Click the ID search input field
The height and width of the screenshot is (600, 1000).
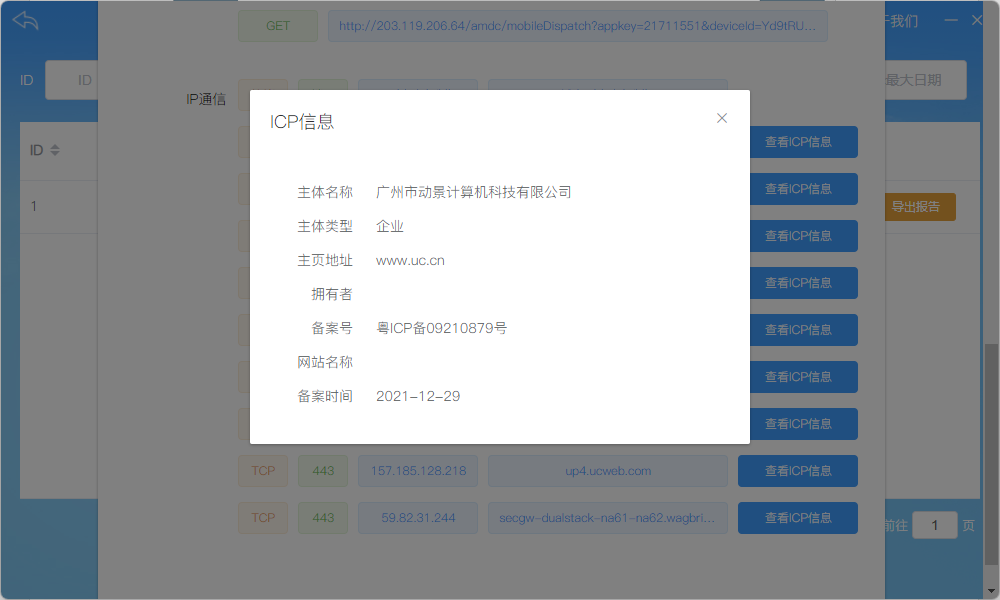(x=70, y=80)
